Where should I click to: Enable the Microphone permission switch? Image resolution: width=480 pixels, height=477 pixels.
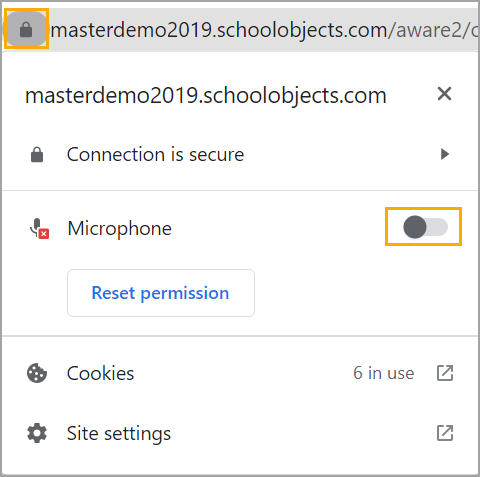click(425, 227)
